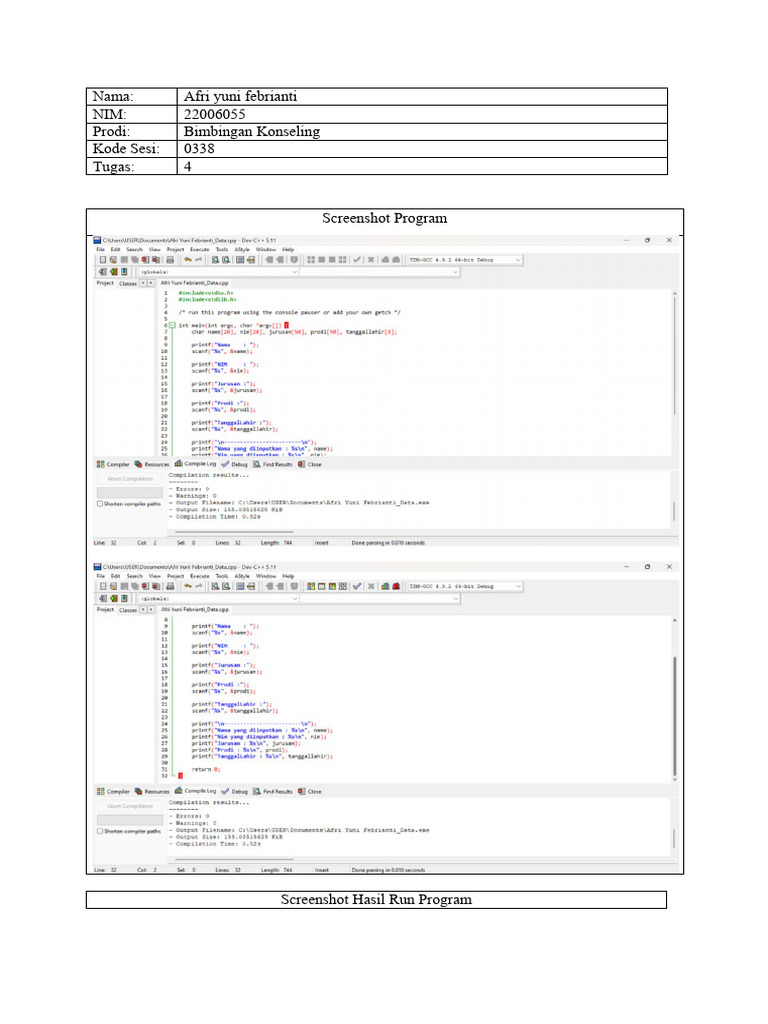The image size is (768, 1024).
Task: Click the Print icon in the top window toolbar
Action: point(170,260)
